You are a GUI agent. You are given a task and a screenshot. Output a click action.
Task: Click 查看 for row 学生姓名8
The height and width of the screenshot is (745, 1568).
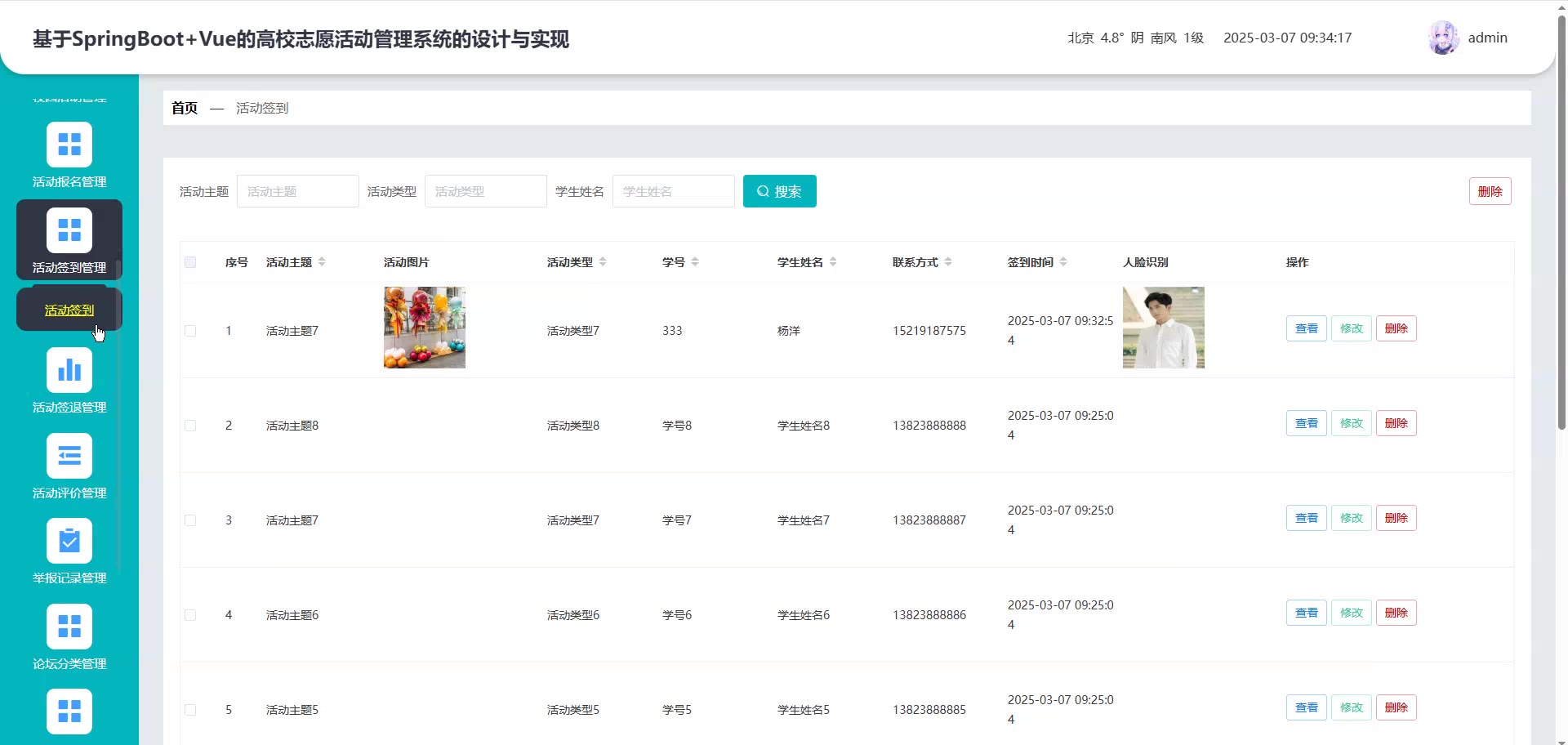1306,423
